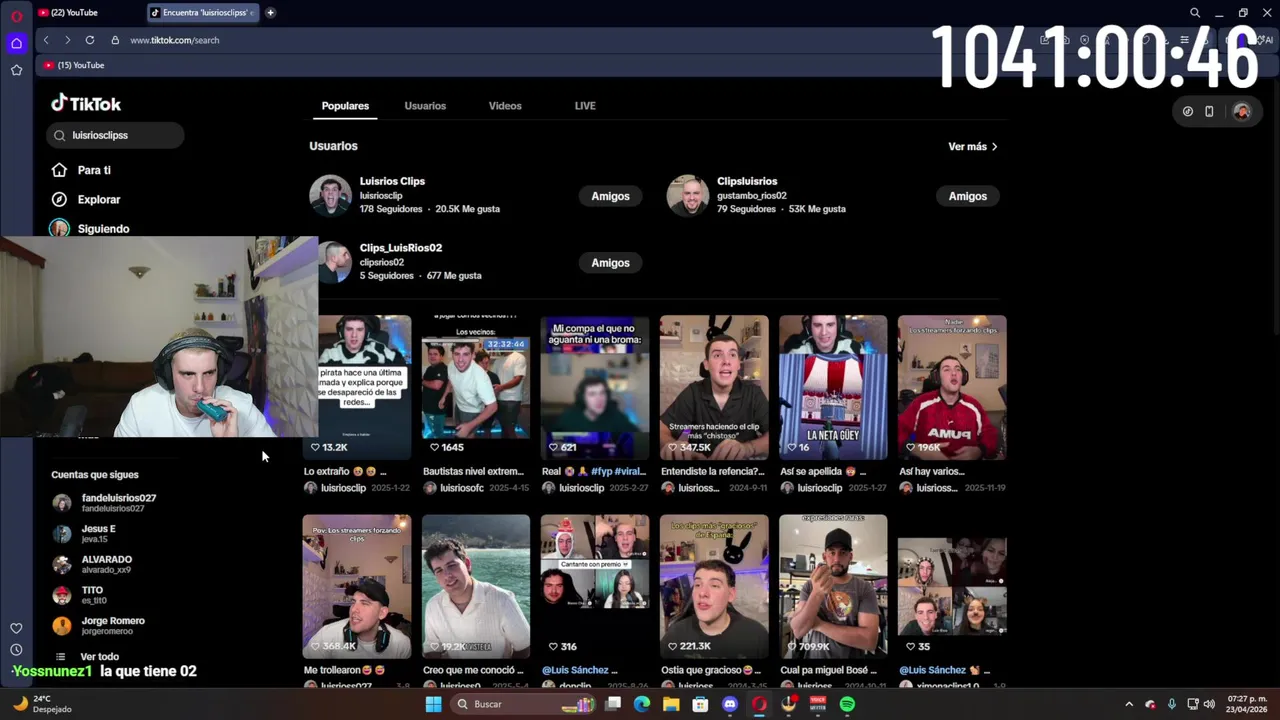The width and height of the screenshot is (1280, 720).
Task: Open Clipsluisrios user profile avatar
Action: click(x=688, y=196)
